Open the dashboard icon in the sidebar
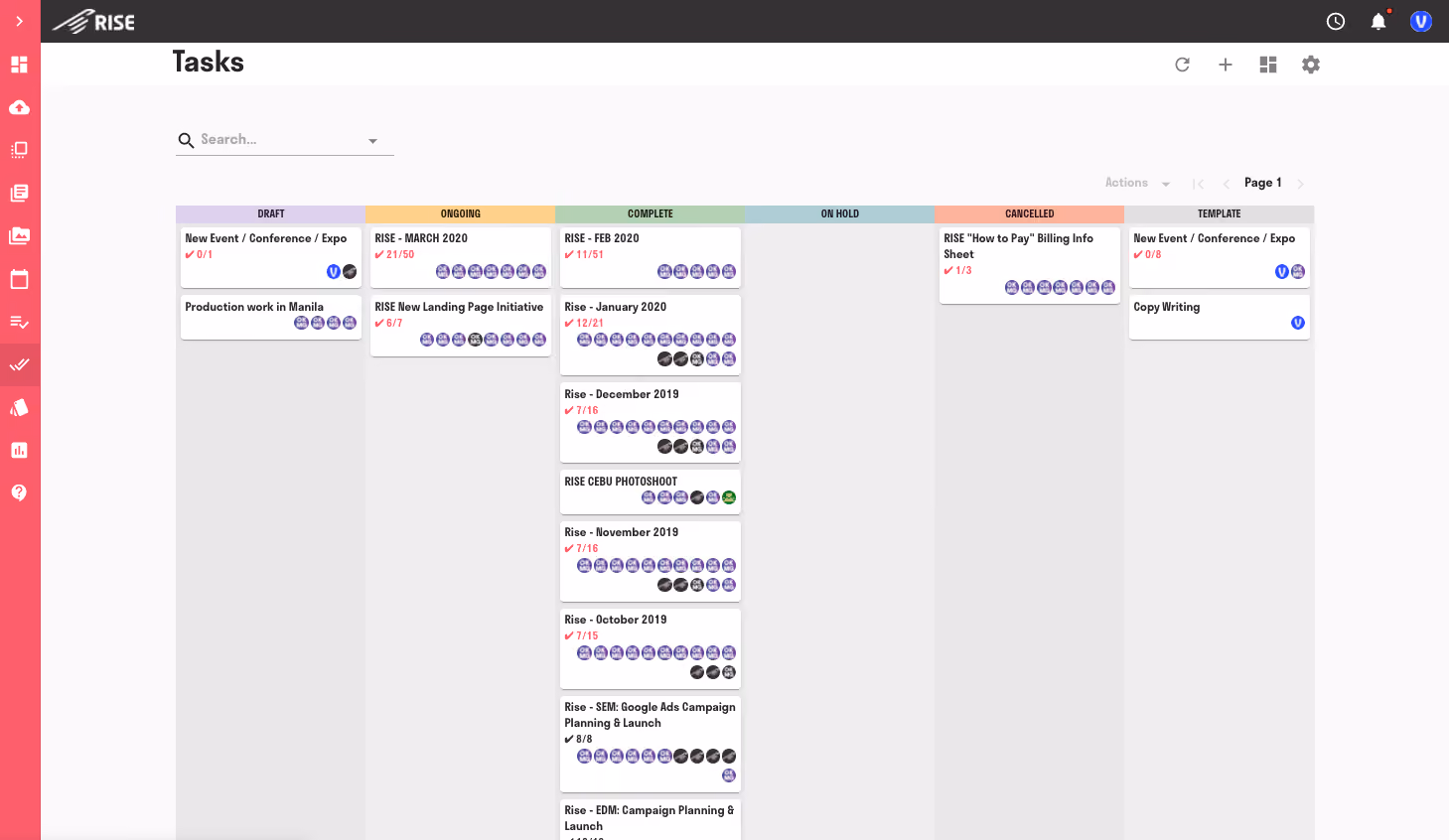This screenshot has width=1449, height=840. point(19,65)
